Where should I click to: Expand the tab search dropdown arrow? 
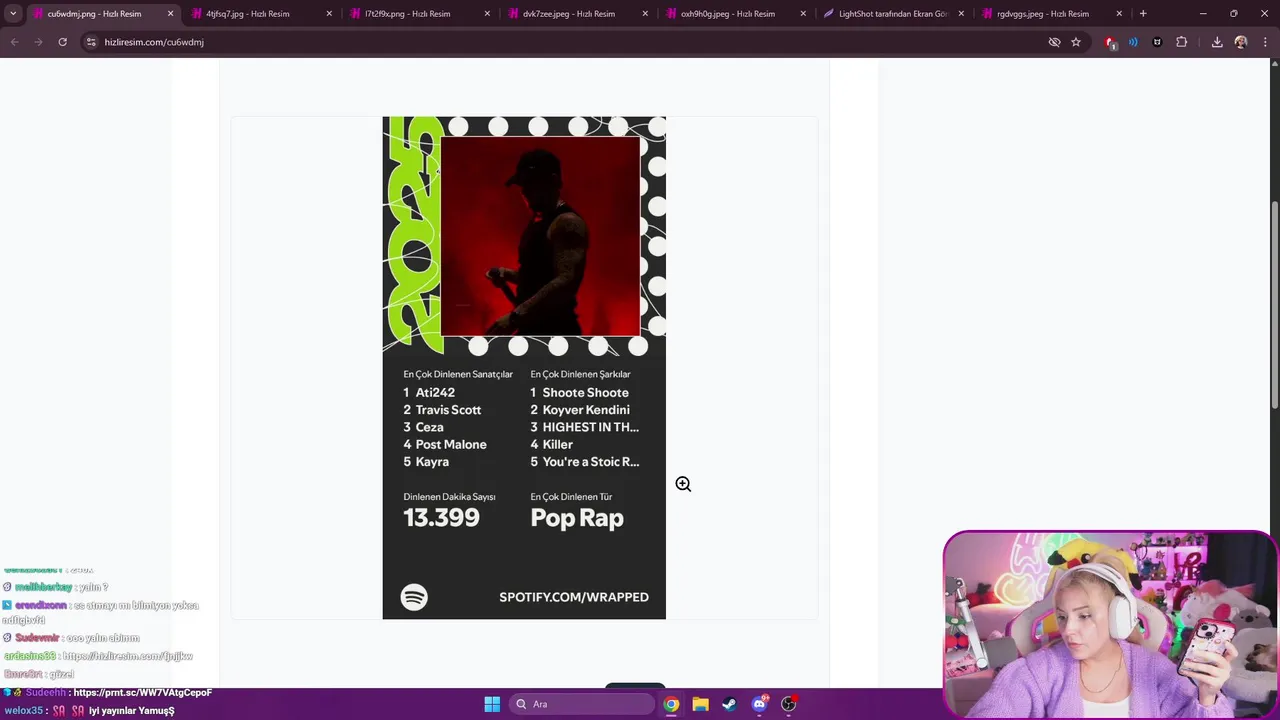click(x=13, y=14)
